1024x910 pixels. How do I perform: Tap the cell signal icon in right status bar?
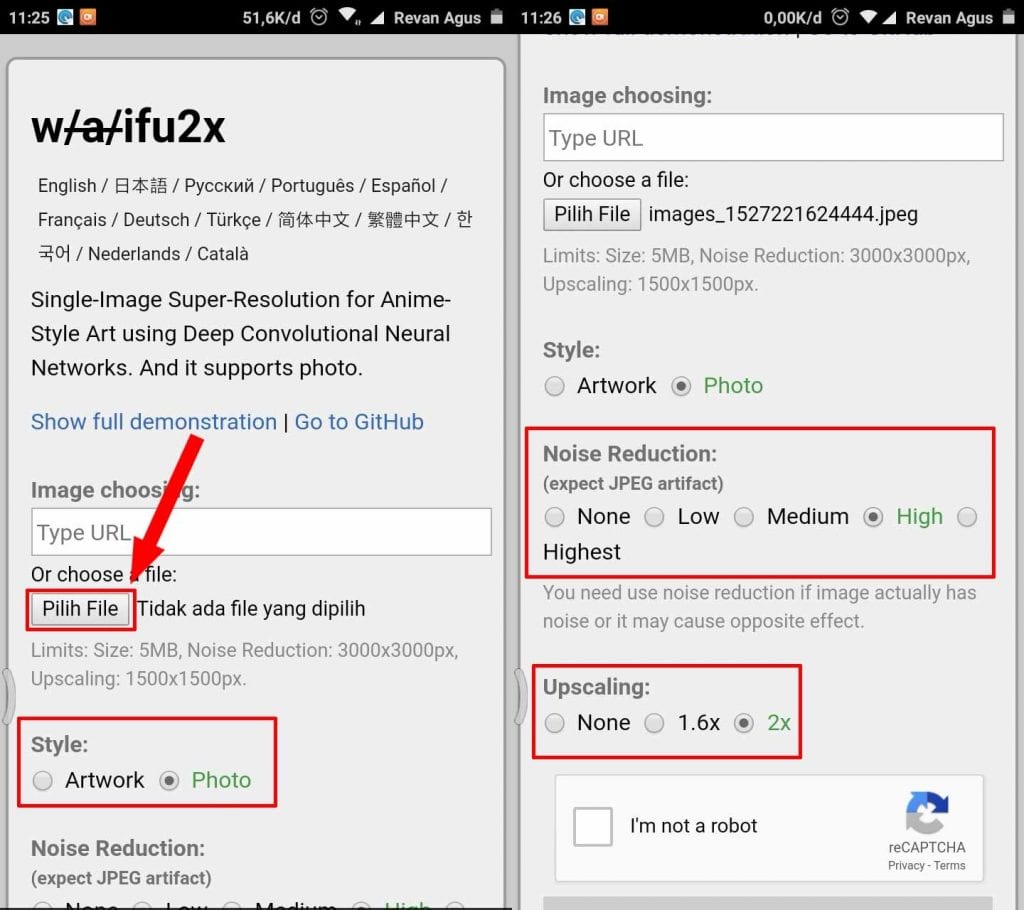pos(889,17)
